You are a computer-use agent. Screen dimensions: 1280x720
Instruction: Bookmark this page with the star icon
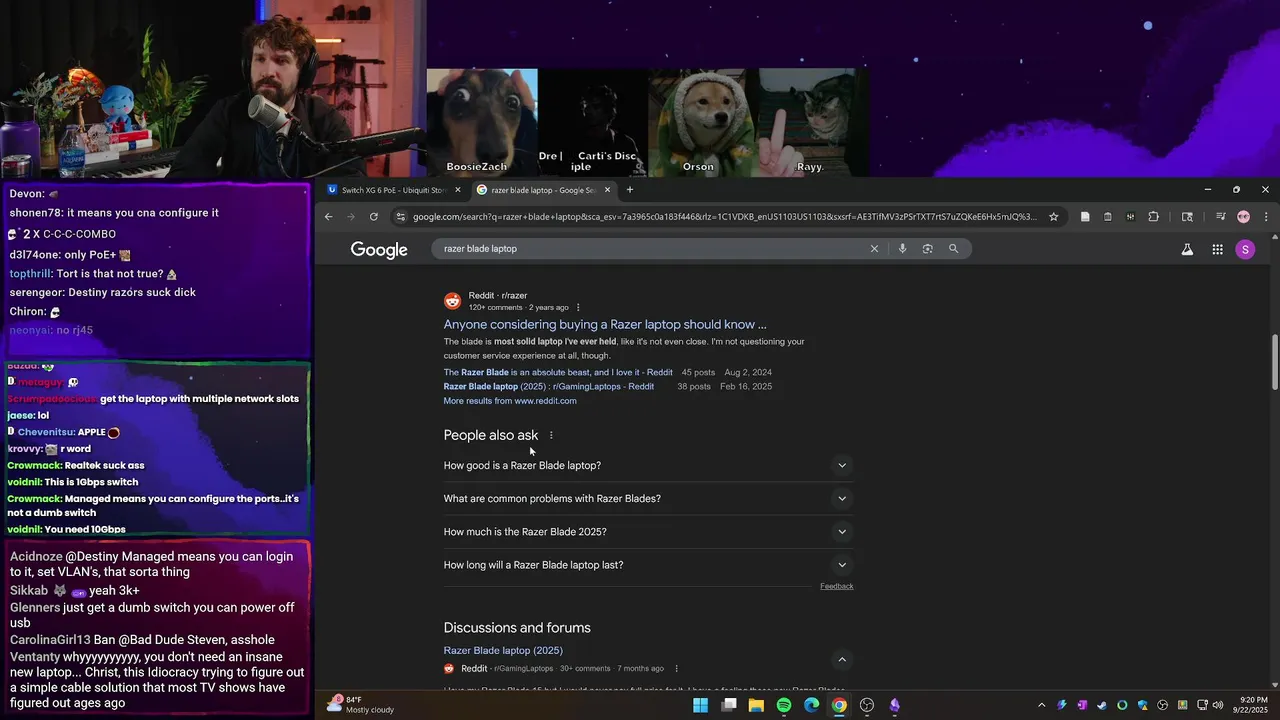(x=1053, y=217)
